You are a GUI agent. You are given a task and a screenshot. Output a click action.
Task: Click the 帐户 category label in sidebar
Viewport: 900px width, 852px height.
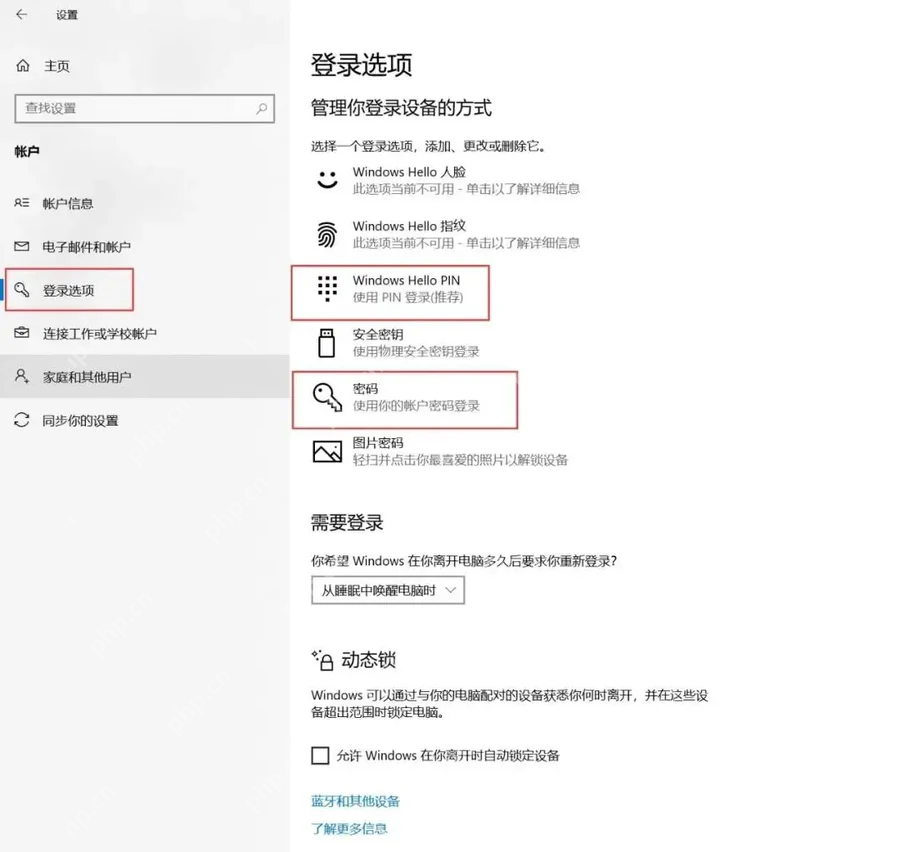click(27, 152)
